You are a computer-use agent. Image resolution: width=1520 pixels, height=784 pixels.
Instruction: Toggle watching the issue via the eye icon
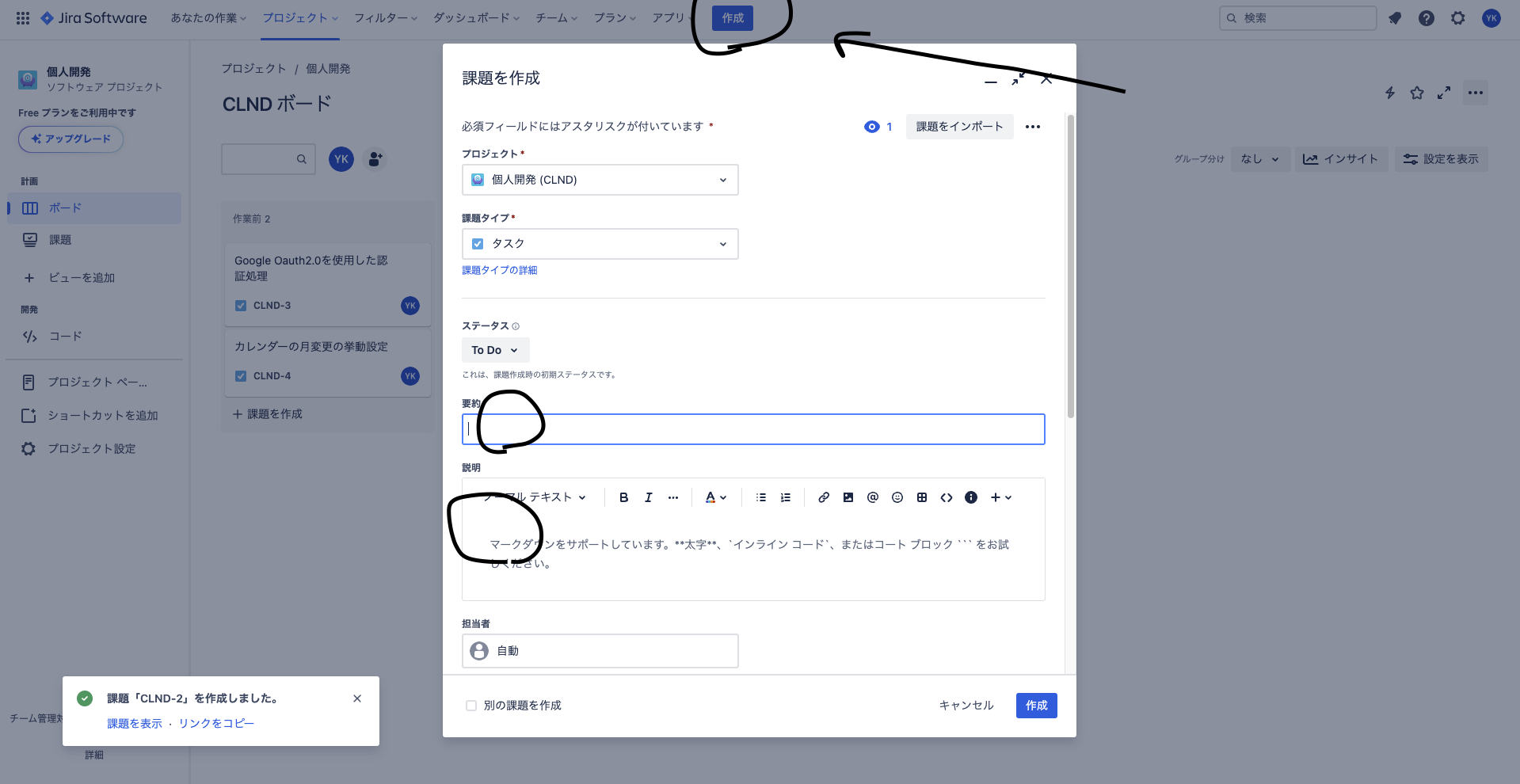point(871,126)
